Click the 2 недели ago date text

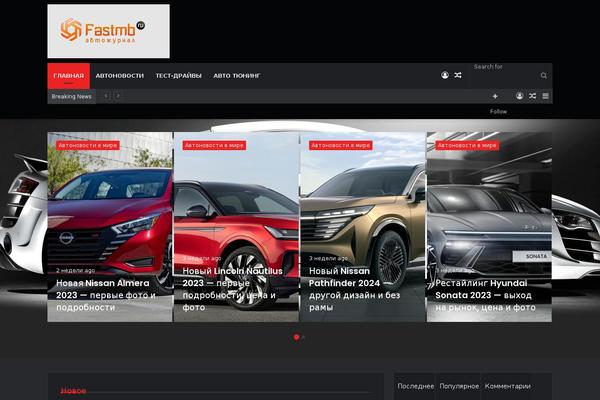tap(75, 270)
